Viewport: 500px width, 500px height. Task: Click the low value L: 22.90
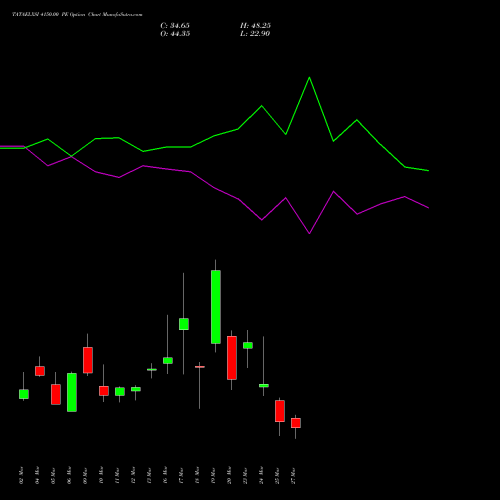[255, 34]
